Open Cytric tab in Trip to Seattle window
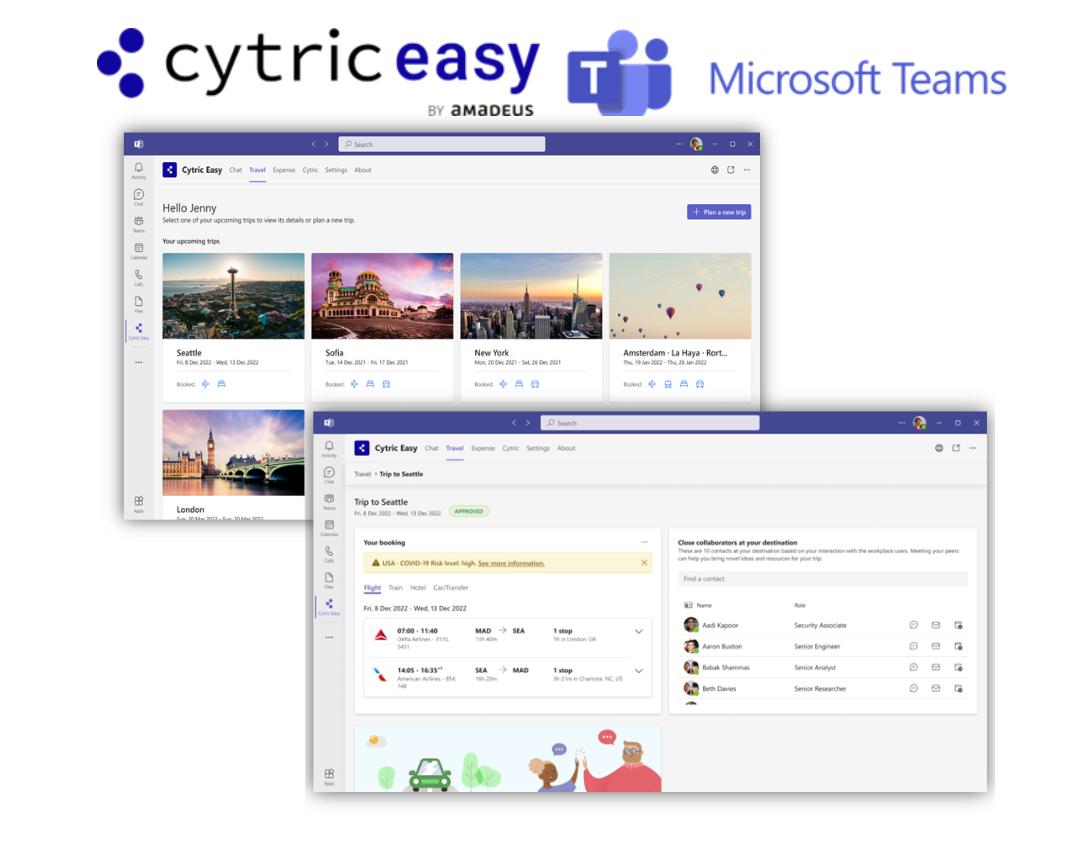 [x=510, y=448]
